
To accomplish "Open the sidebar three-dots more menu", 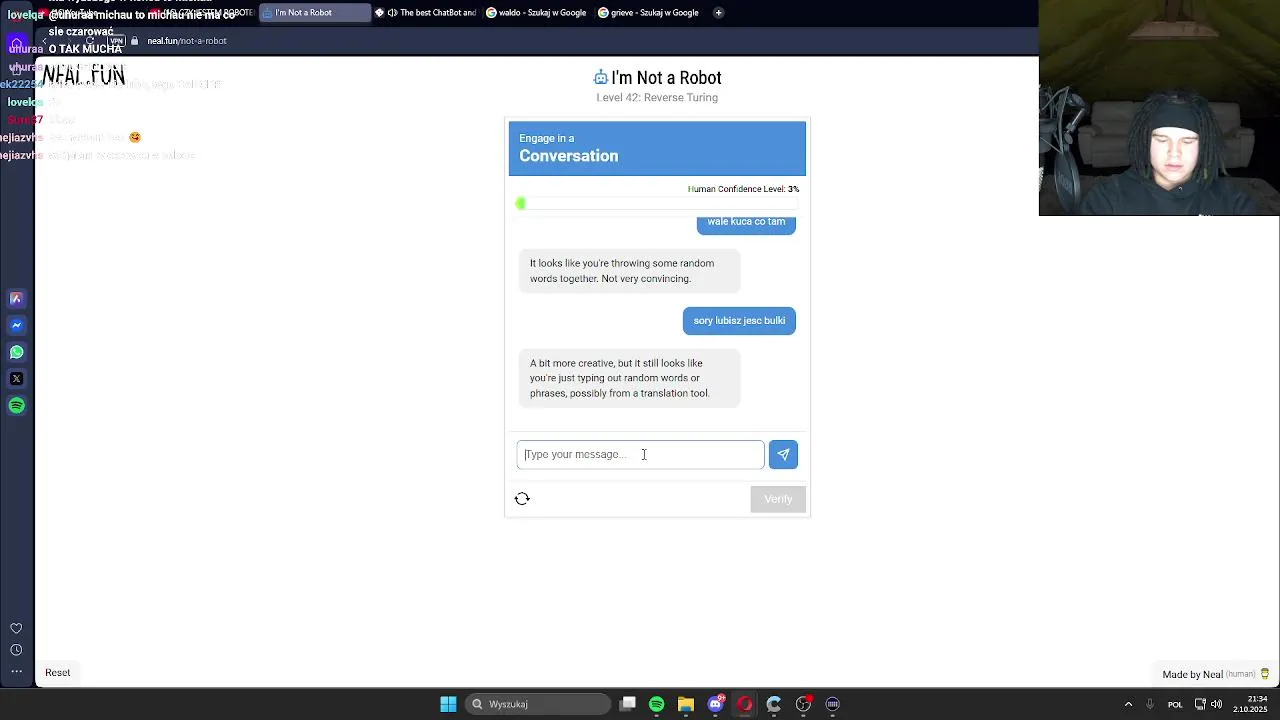I will click(16, 672).
